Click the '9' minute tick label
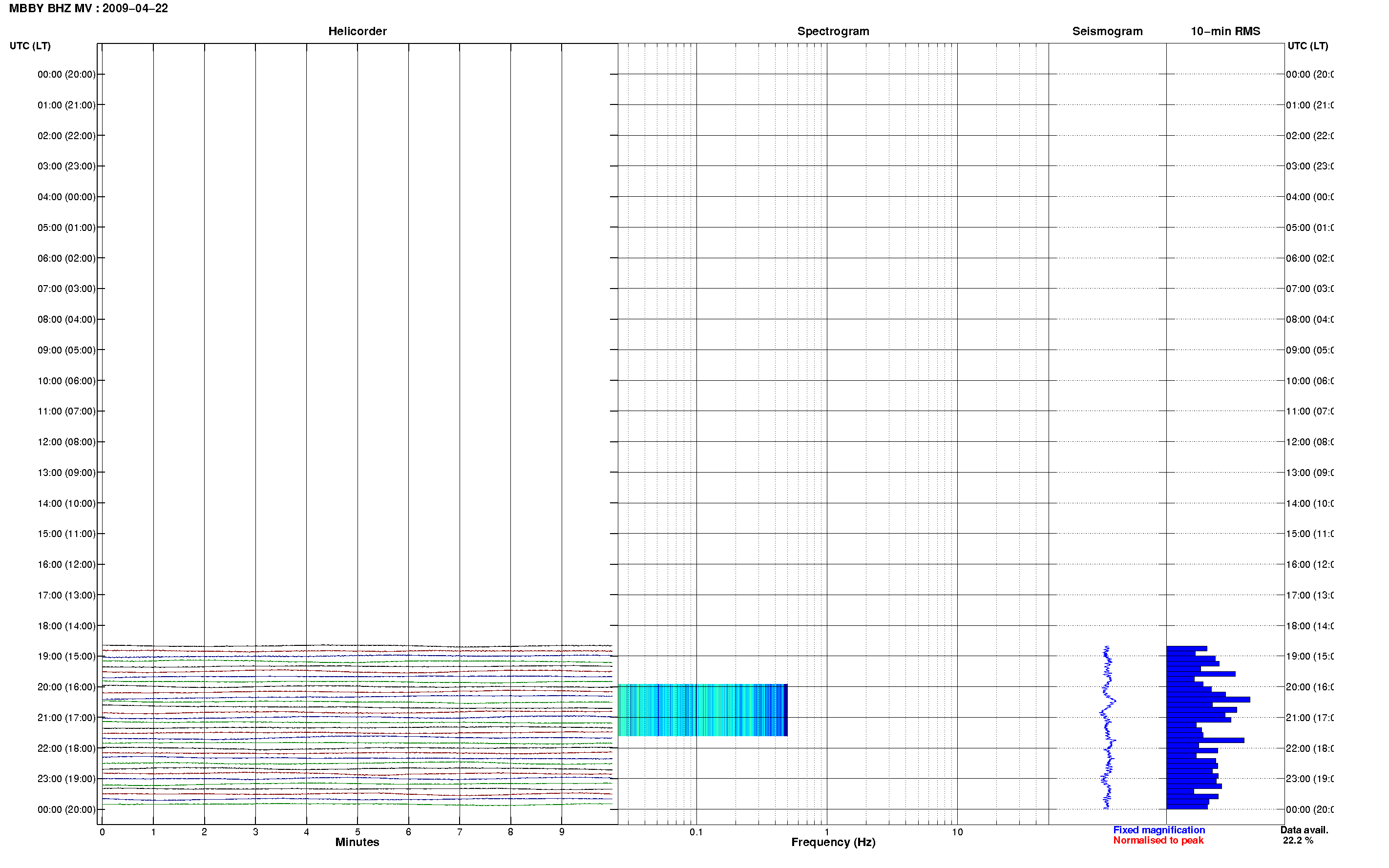 pos(562,832)
